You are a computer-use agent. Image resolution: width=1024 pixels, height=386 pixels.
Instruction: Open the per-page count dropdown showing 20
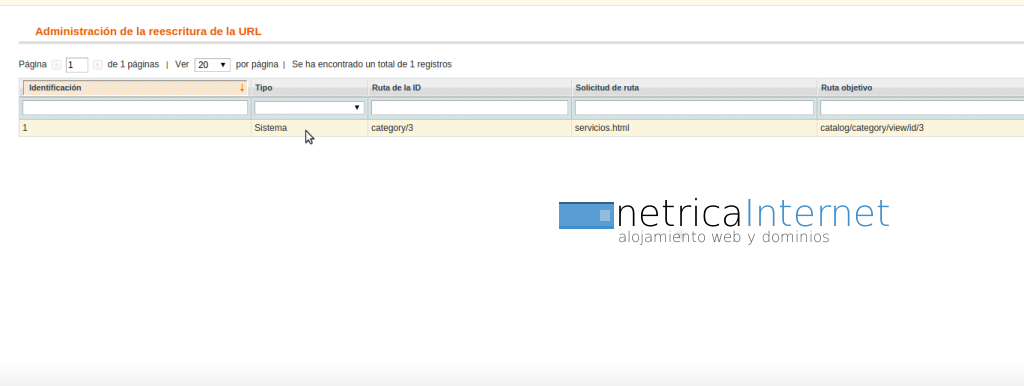pos(212,65)
